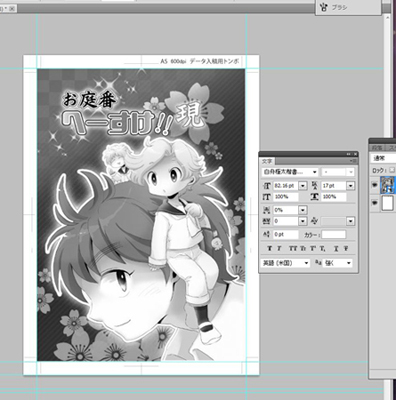Click the anti-aliasing aa icon
Image resolution: width=396 pixels, height=400 pixels.
(318, 263)
